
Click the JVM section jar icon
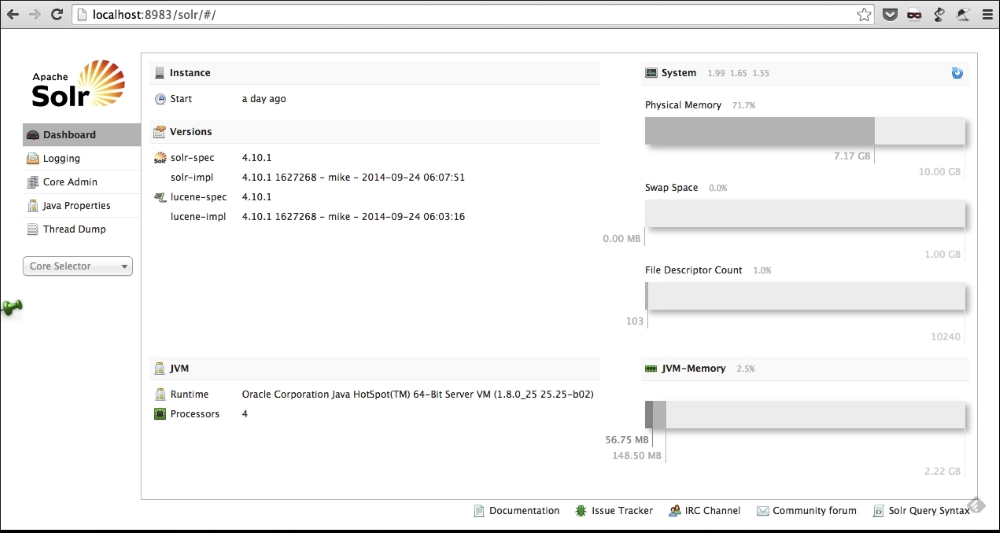[x=159, y=369]
